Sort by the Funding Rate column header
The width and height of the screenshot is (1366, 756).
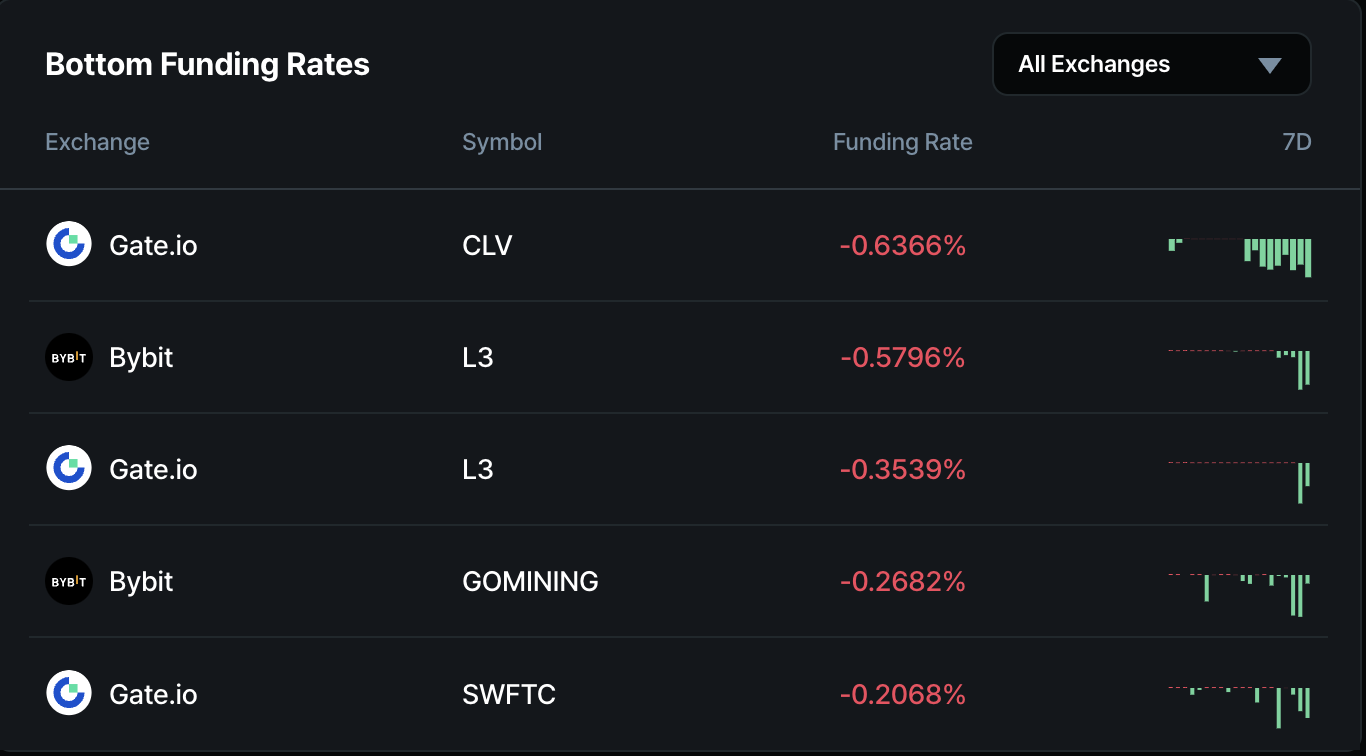pyautogui.click(x=902, y=142)
